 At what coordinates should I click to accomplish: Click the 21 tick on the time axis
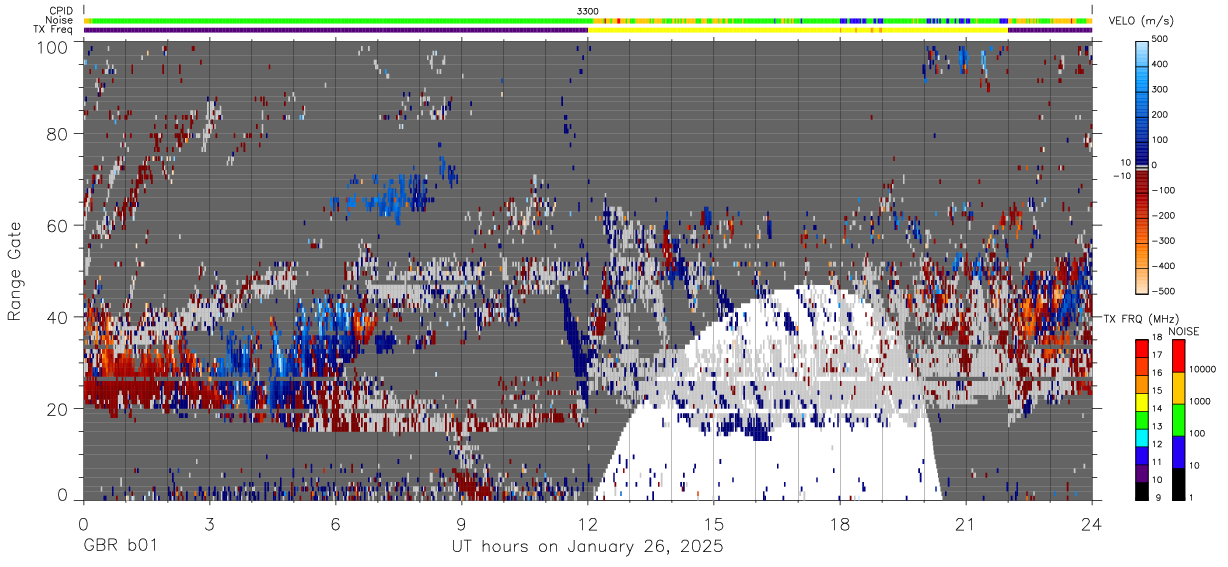[x=965, y=523]
